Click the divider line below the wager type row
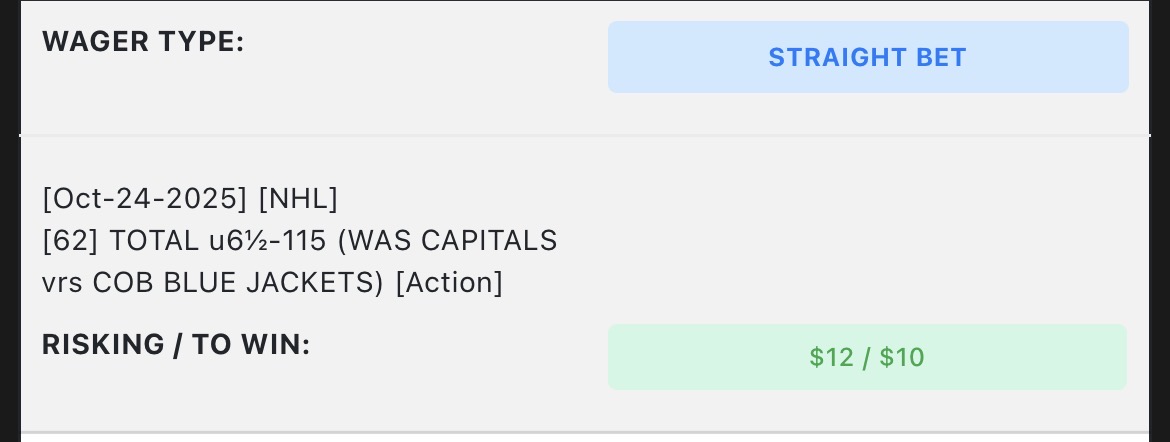This screenshot has width=1170, height=442. click(x=585, y=135)
